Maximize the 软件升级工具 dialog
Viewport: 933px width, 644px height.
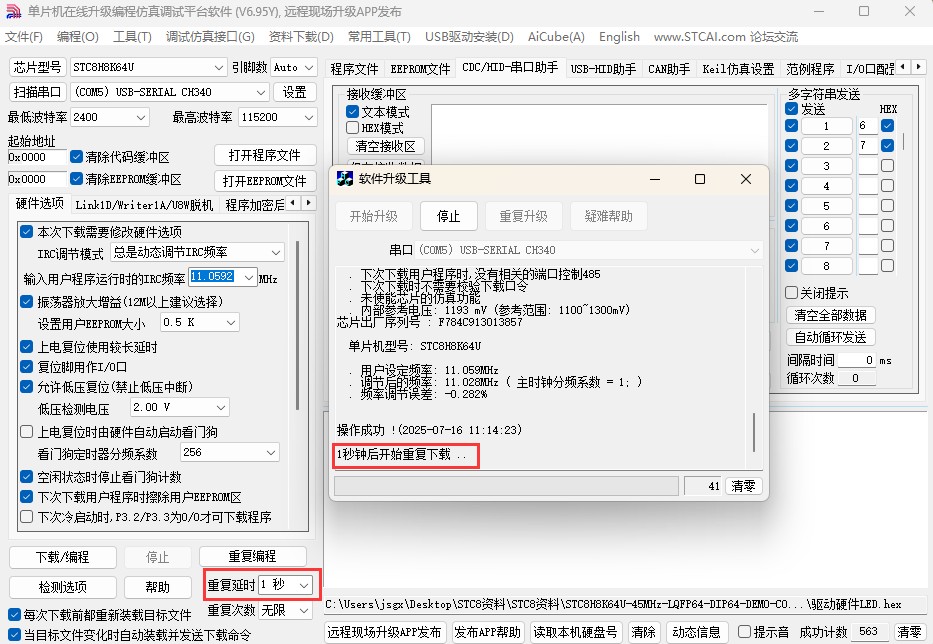pos(700,179)
